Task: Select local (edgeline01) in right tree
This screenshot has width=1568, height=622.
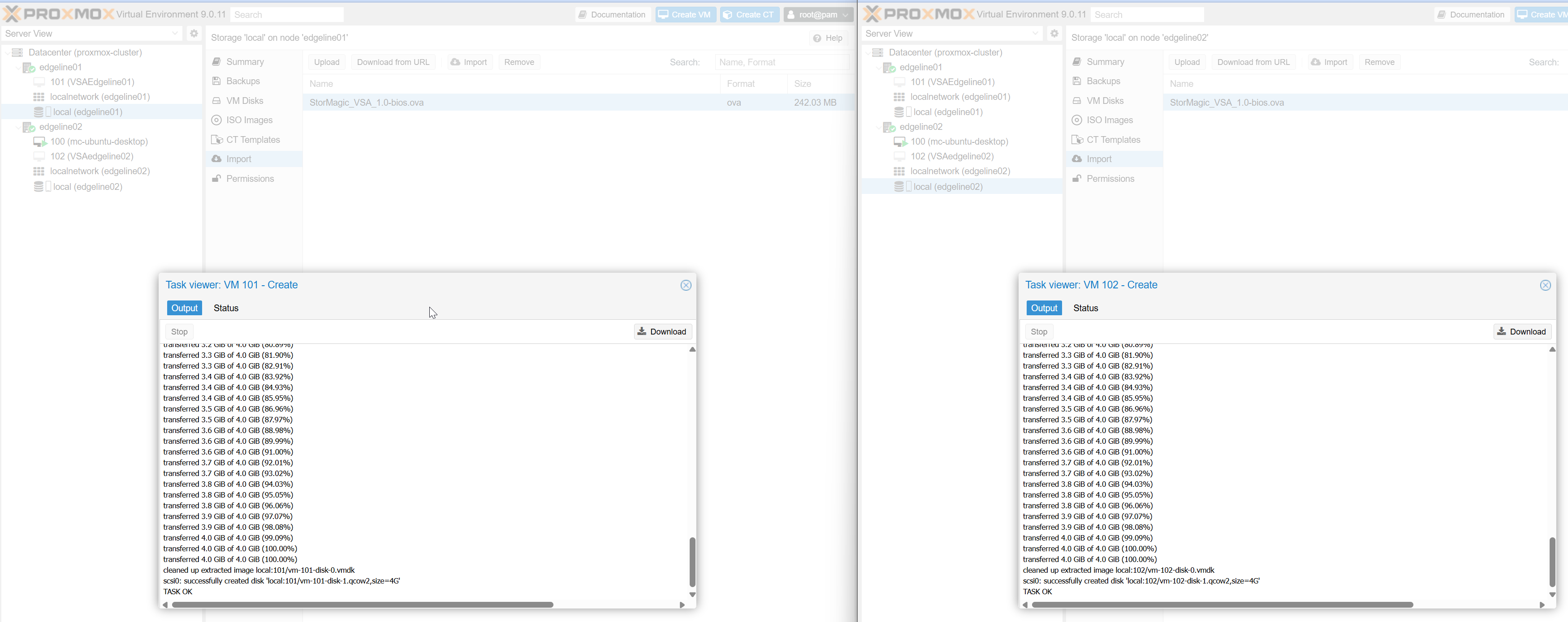Action: 948,112
